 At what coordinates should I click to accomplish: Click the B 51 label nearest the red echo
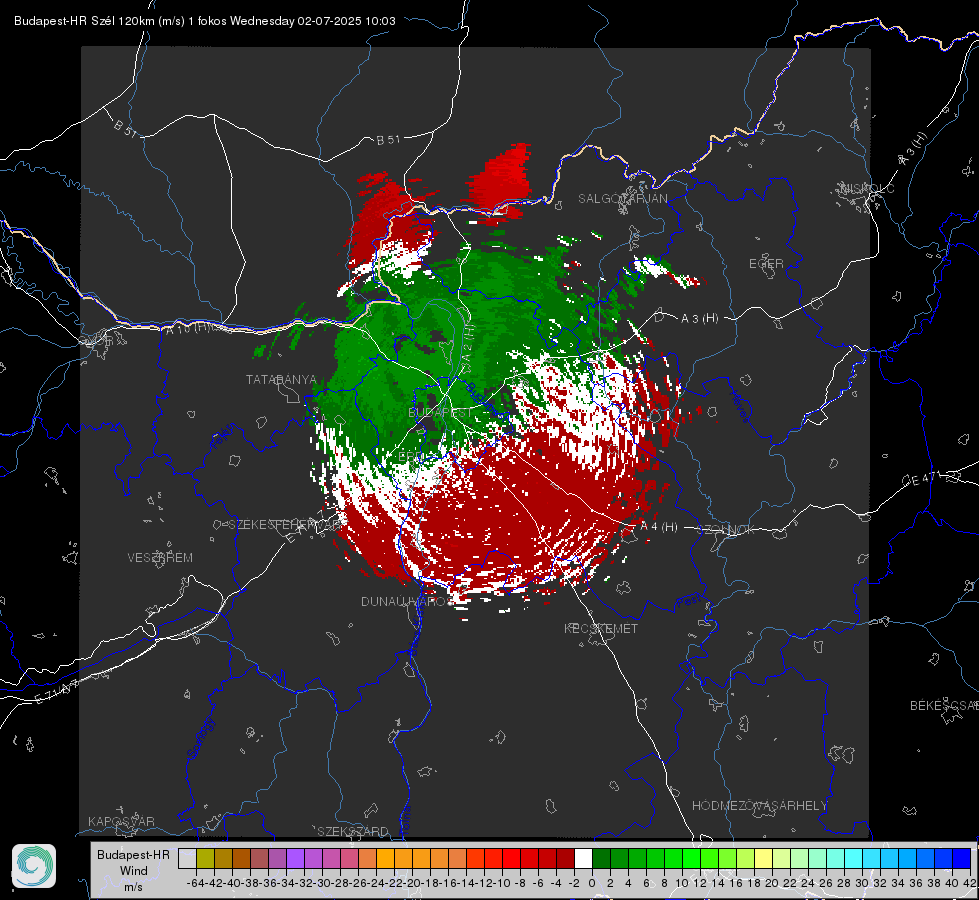388,140
